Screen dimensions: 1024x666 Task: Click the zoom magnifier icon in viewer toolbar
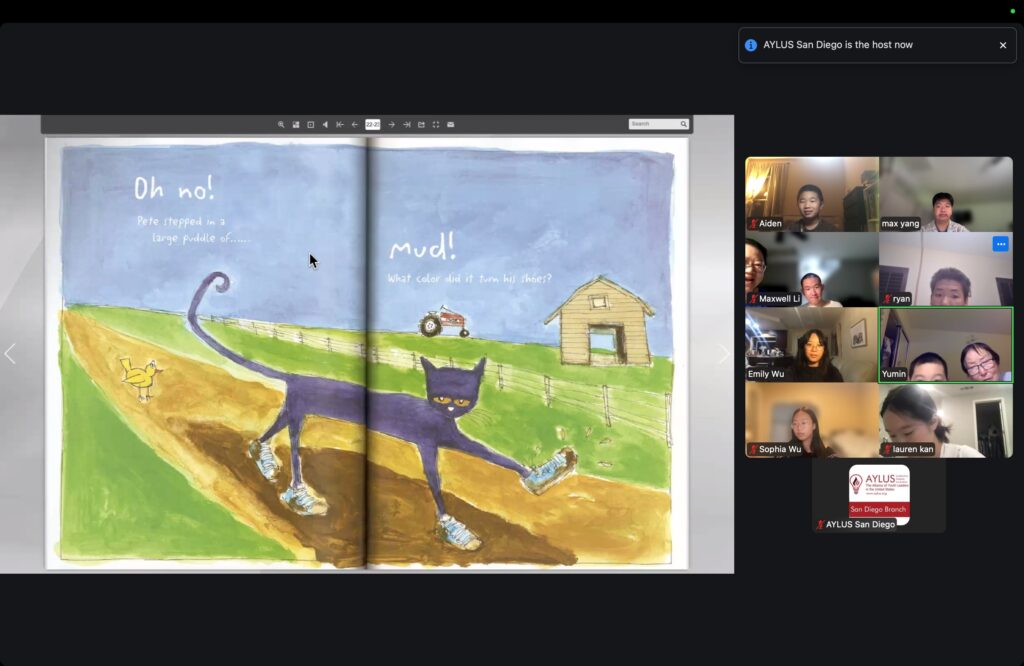pyautogui.click(x=281, y=125)
